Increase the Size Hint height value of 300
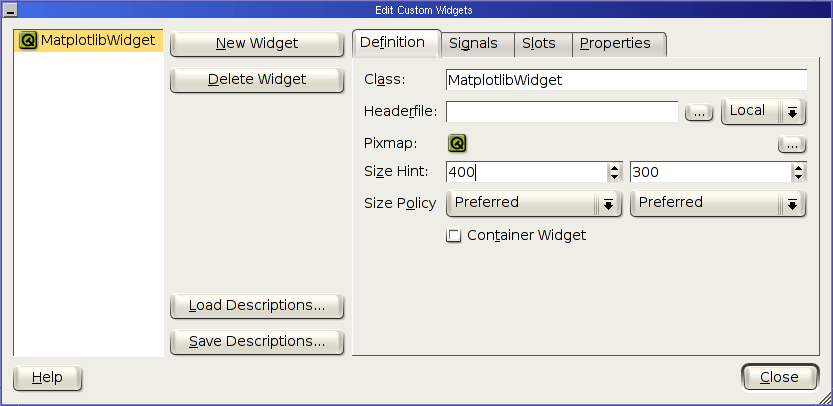833x406 pixels. click(798, 167)
